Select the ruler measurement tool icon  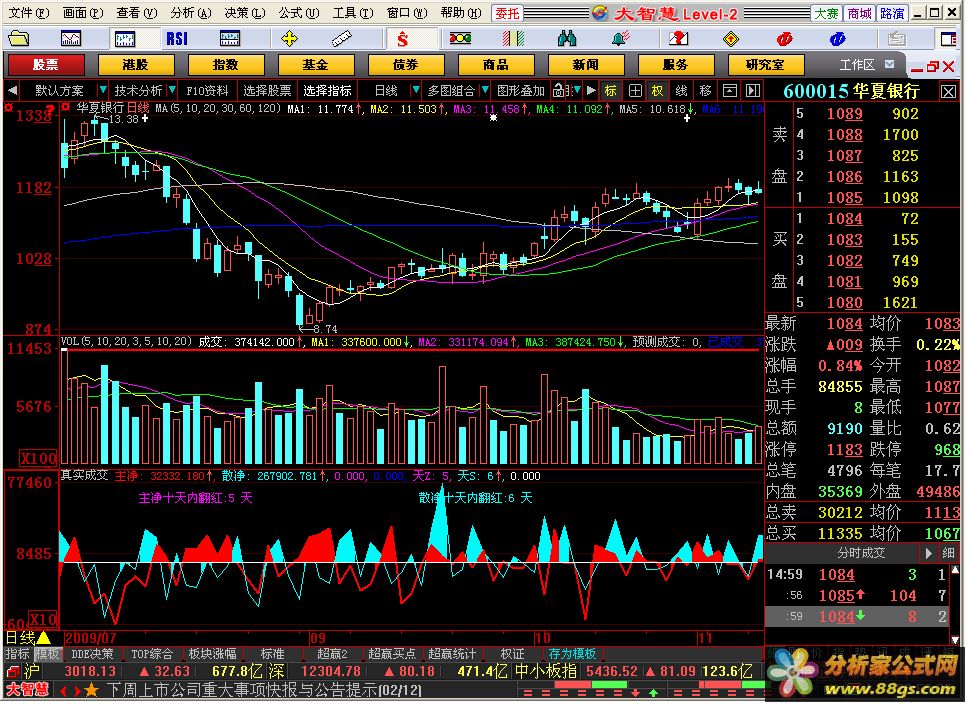coord(341,39)
